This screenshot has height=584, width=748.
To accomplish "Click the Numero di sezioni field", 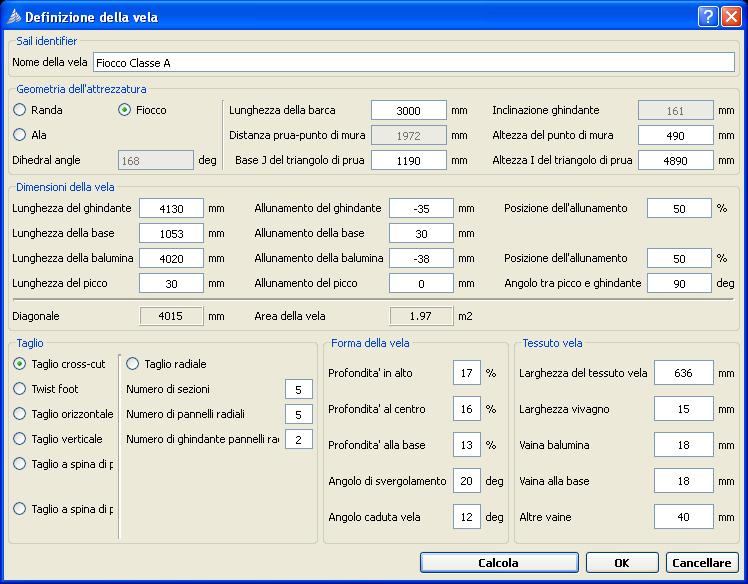I will point(298,389).
